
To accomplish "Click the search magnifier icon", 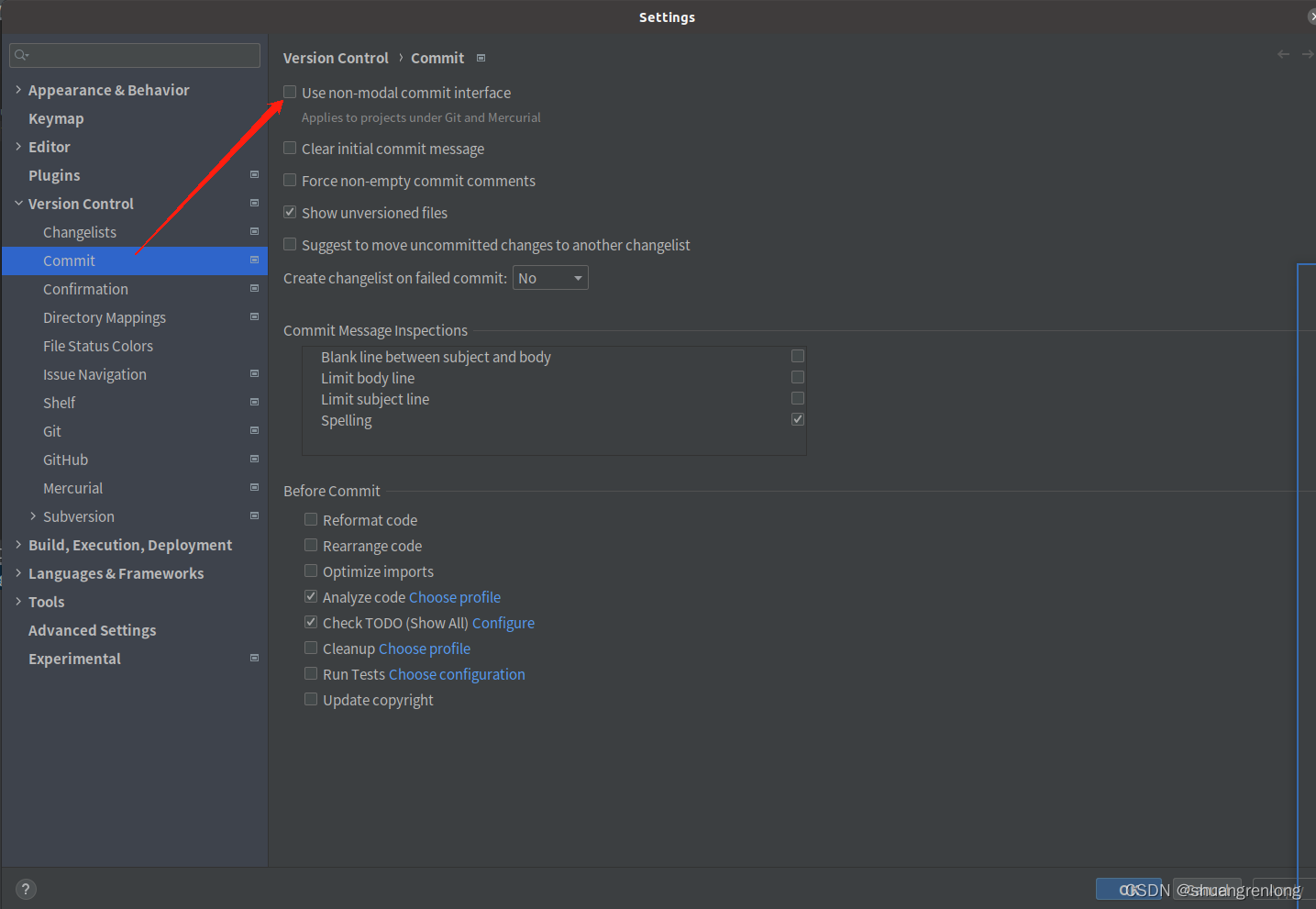I will point(21,55).
